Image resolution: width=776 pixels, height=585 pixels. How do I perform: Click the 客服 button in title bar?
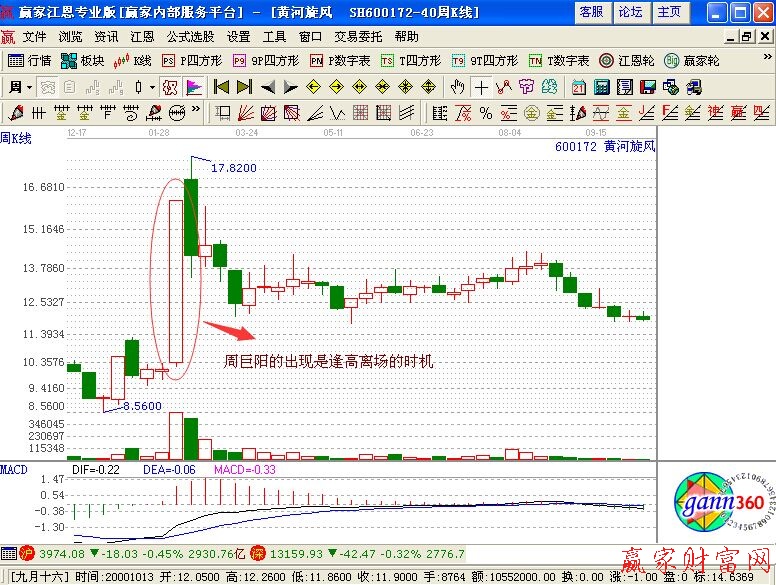click(591, 12)
